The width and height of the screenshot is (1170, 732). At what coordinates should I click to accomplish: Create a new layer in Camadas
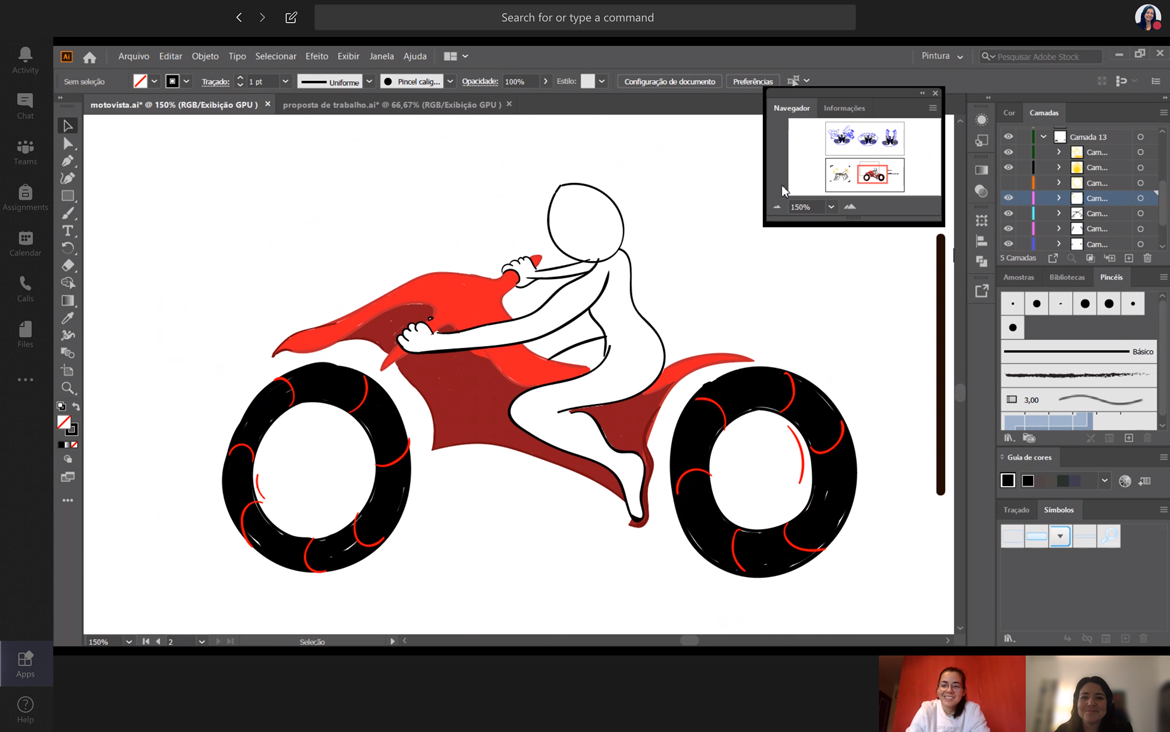(x=1129, y=259)
